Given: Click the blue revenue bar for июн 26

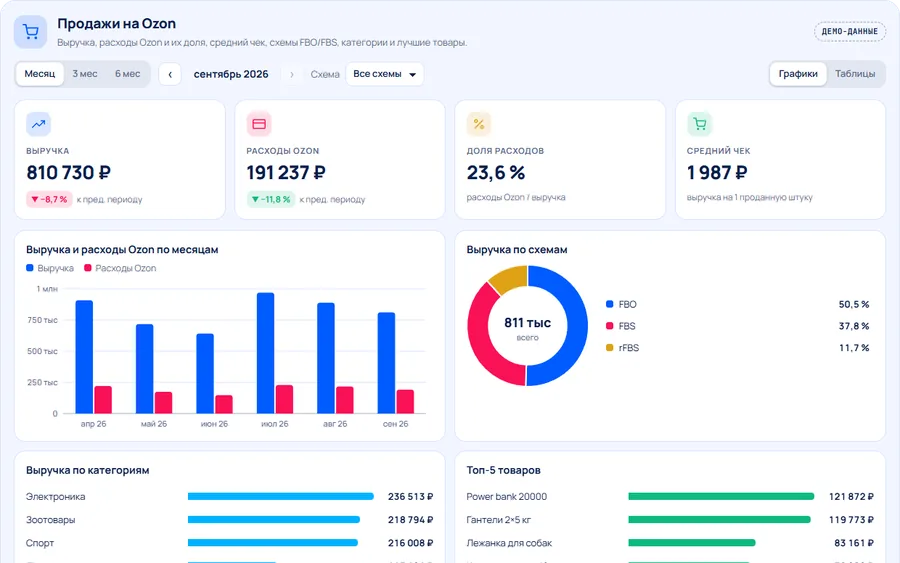Looking at the screenshot, I should [205, 373].
